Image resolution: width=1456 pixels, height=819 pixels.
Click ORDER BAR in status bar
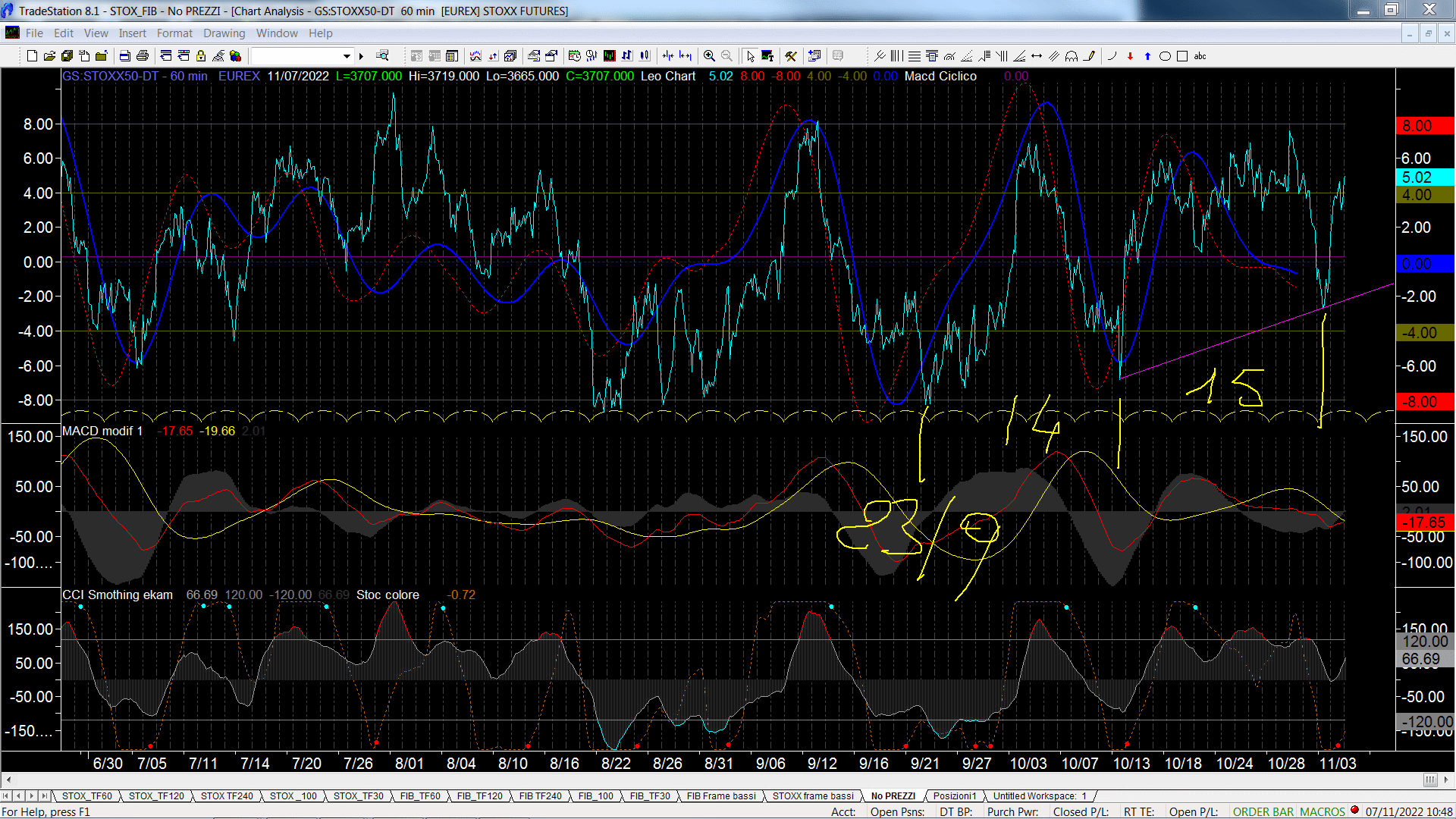coord(1263,812)
